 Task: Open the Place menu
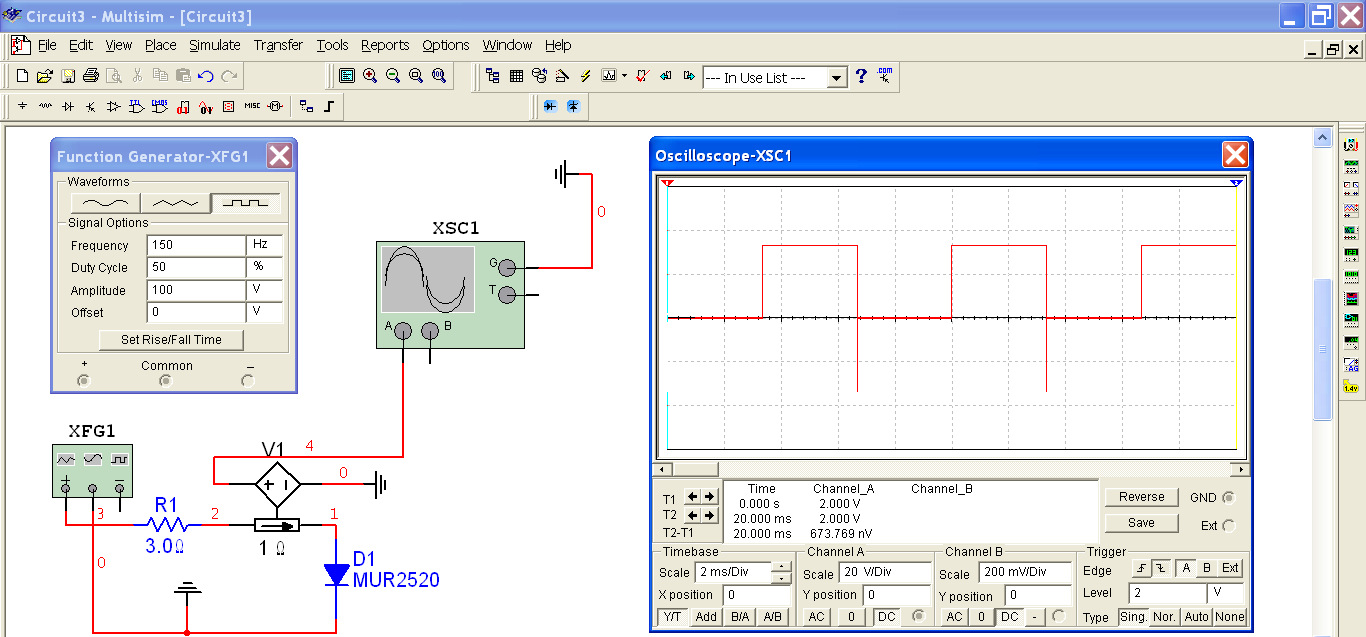(161, 45)
